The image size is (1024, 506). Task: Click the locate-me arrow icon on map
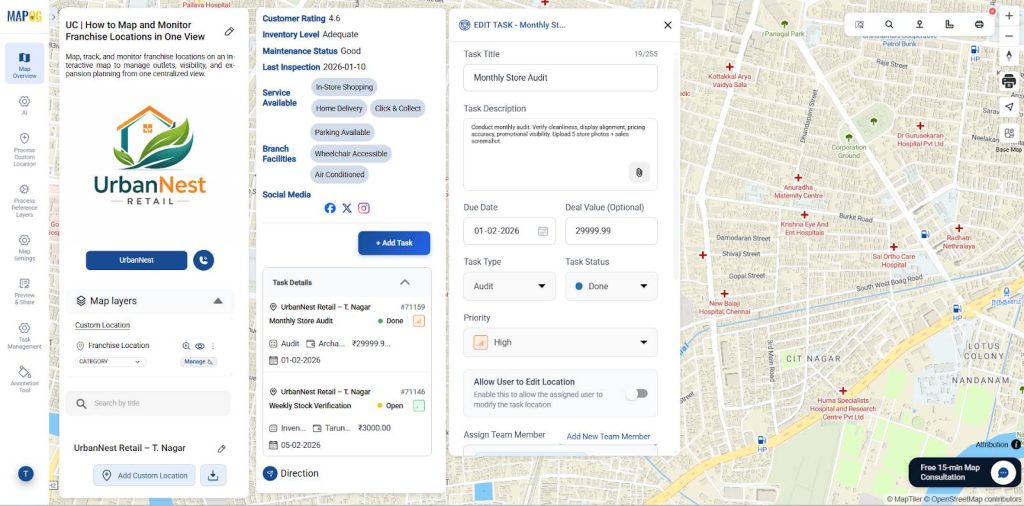(x=1009, y=107)
